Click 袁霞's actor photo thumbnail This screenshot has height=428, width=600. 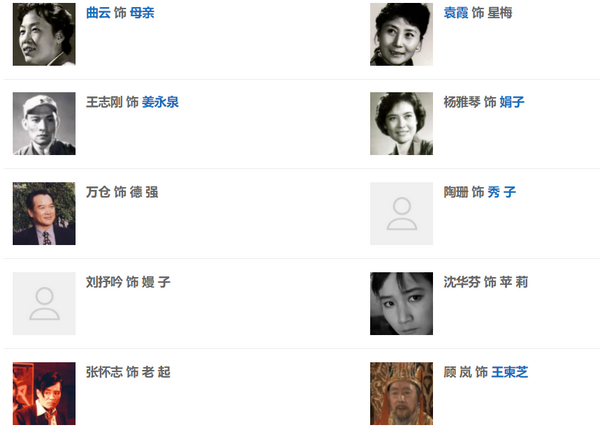[x=401, y=34]
